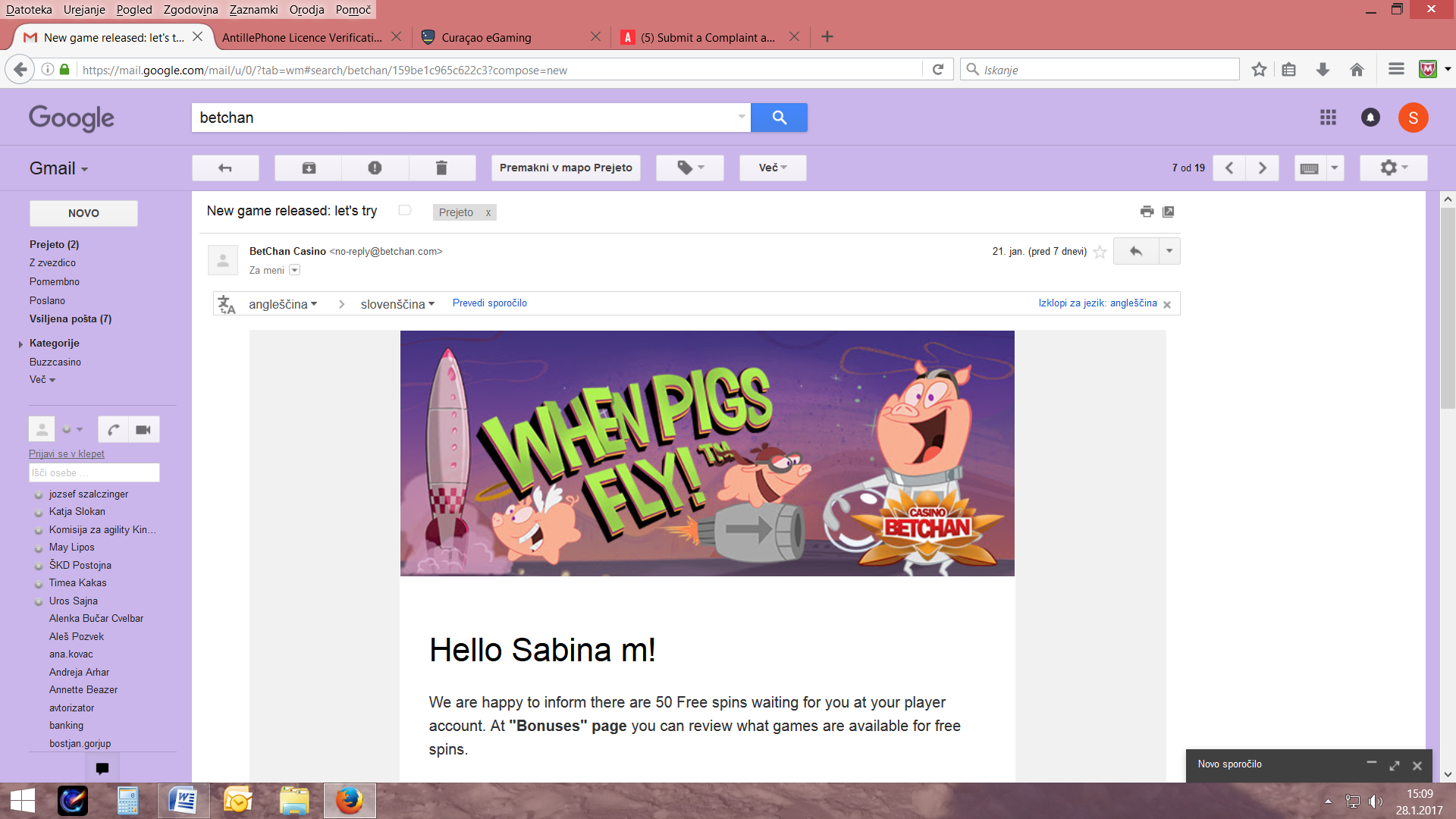Open the Zaznamki menu
This screenshot has height=819, width=1456.
tap(253, 10)
